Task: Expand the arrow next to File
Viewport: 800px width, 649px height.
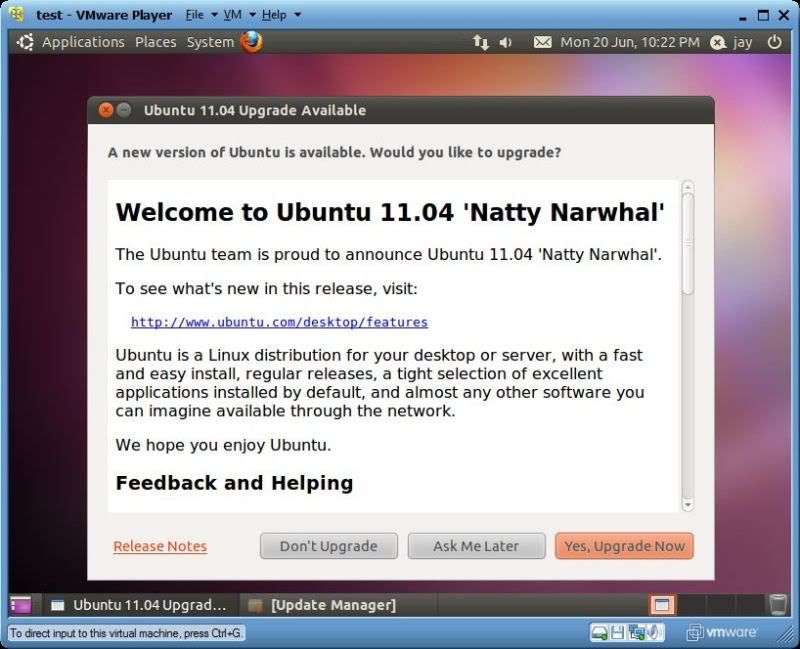Action: tap(214, 15)
